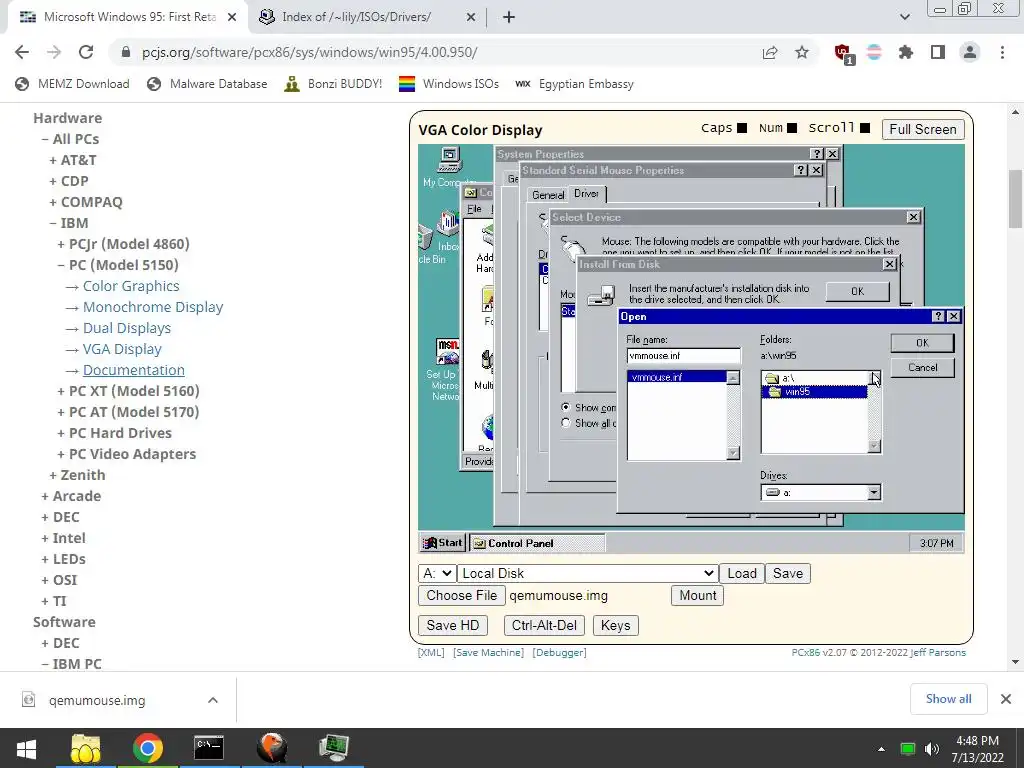The width and height of the screenshot is (1024, 768).
Task: Open the Drives dropdown in Open dialog
Action: 873,492
